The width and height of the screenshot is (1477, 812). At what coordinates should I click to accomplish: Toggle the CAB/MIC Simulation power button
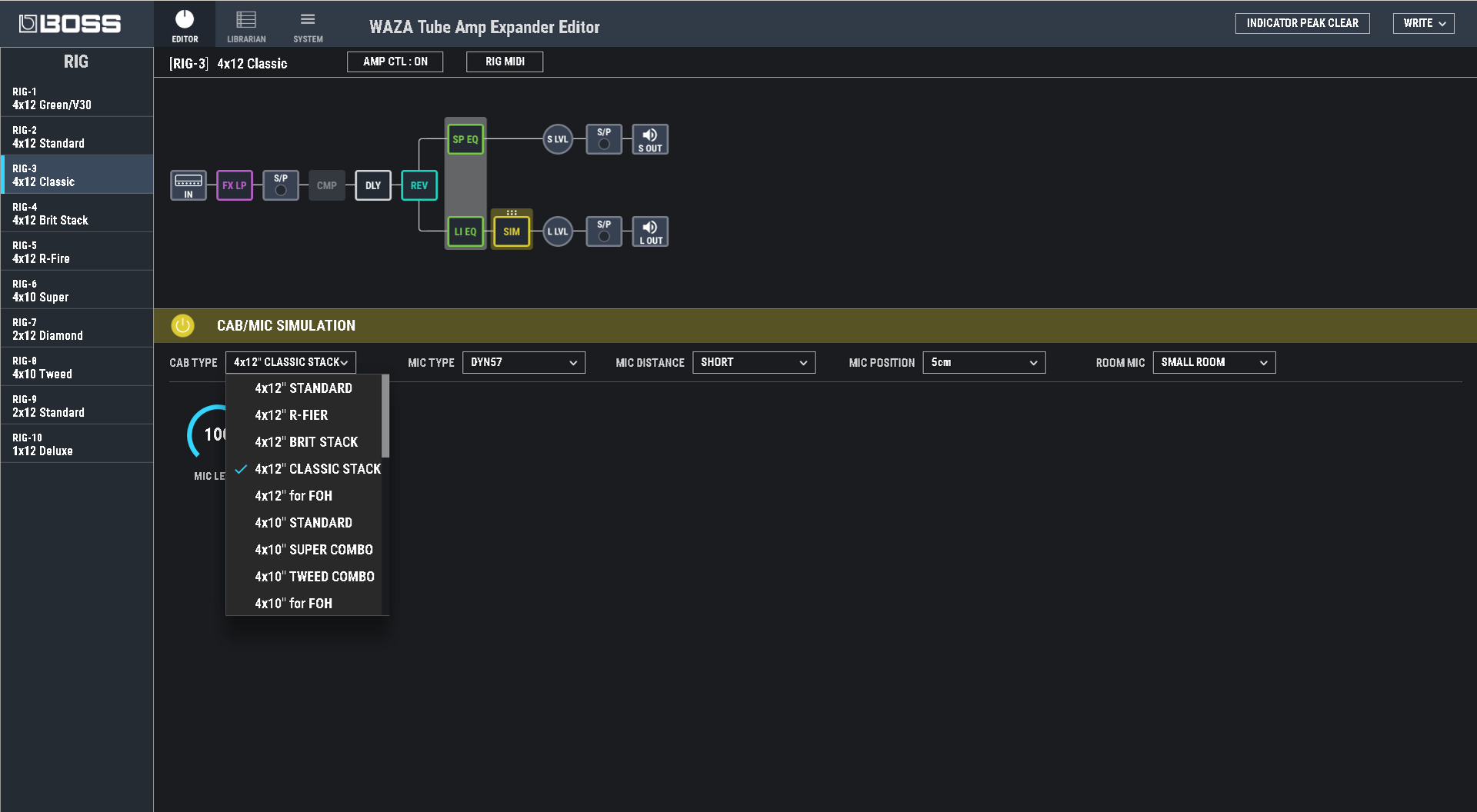(183, 325)
